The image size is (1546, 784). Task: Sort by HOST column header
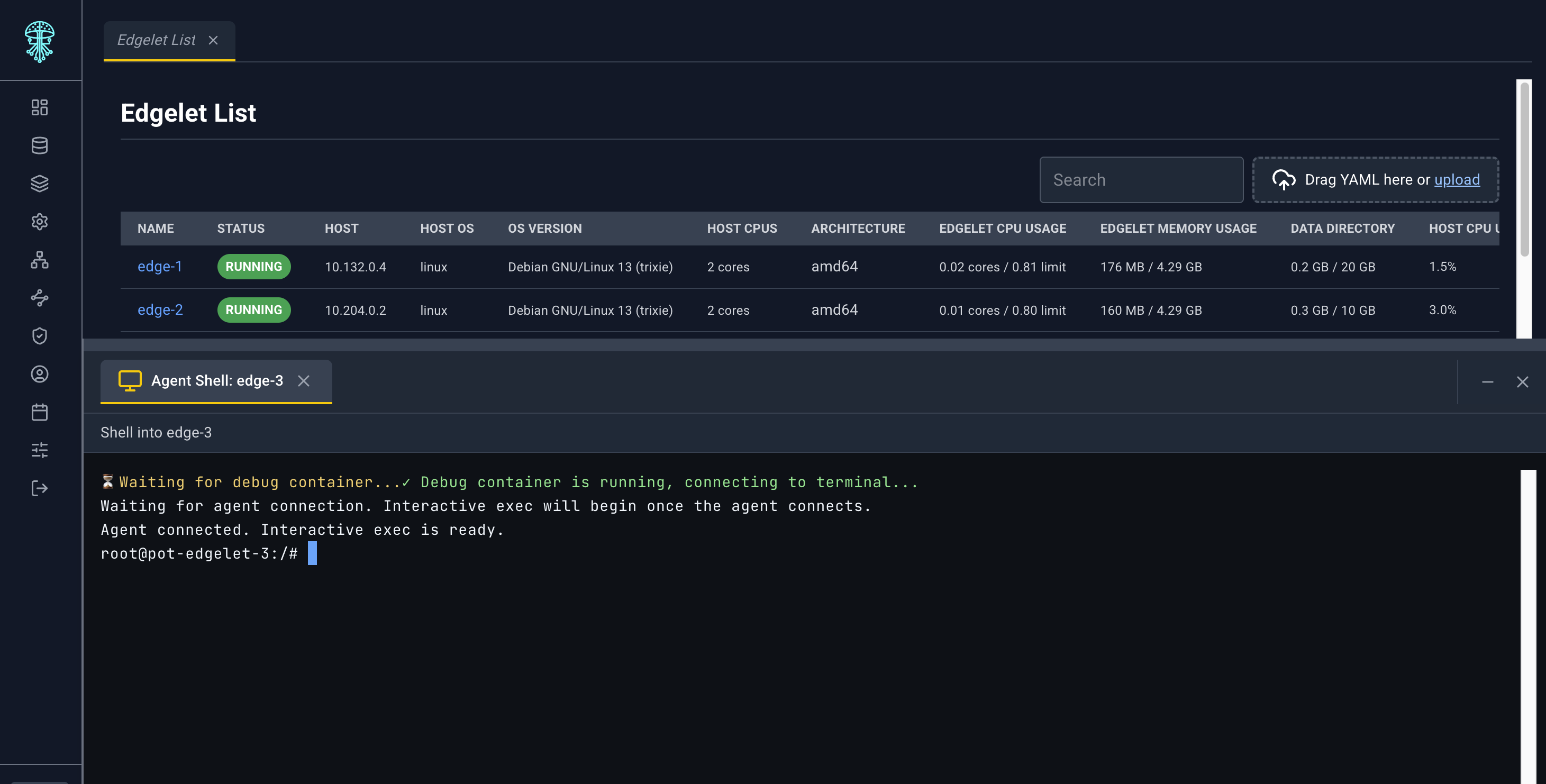[x=341, y=229]
